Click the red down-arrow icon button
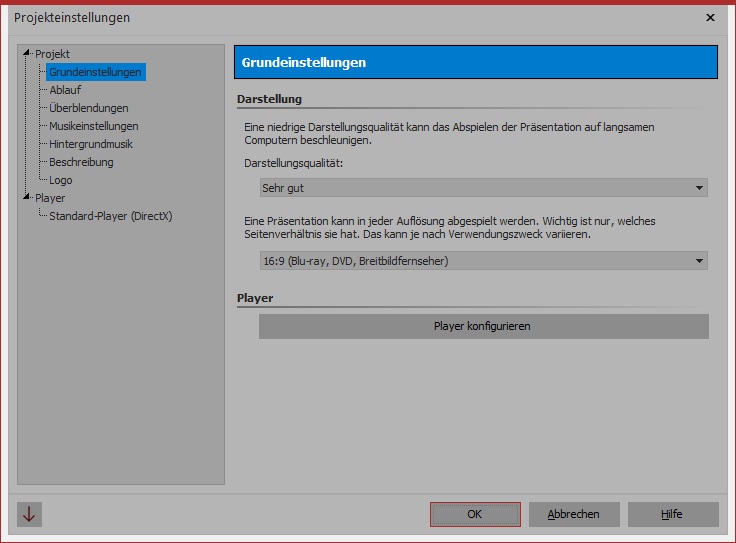This screenshot has height=543, width=736. [x=29, y=514]
